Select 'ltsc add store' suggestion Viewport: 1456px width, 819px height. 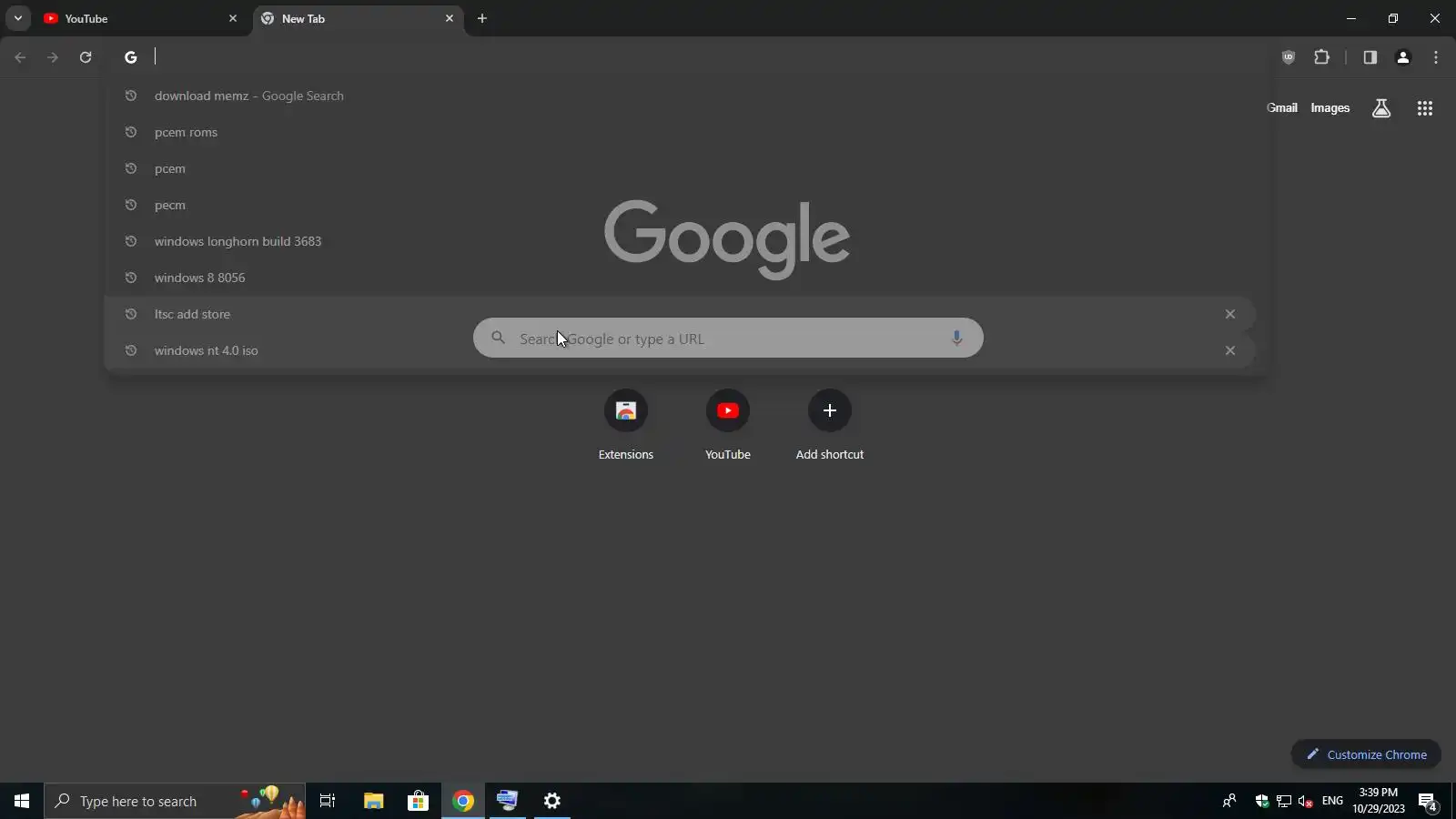pyautogui.click(x=681, y=314)
